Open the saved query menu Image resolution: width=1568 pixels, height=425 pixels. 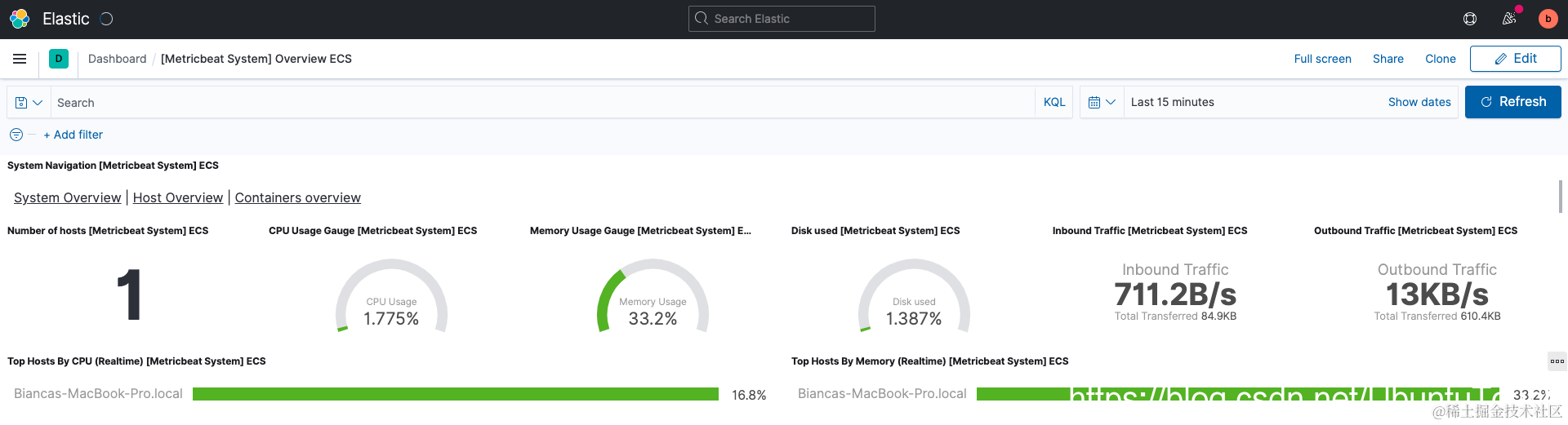[x=29, y=103]
